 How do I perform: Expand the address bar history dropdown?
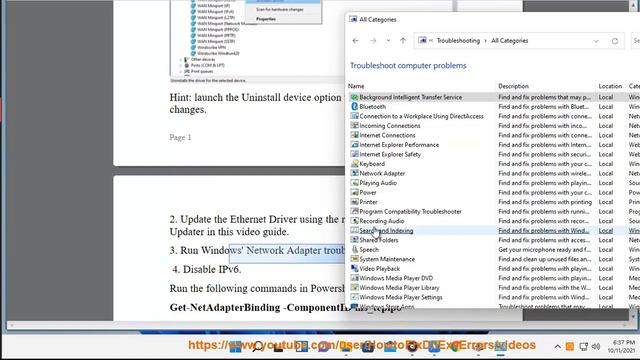pyautogui.click(x=596, y=41)
